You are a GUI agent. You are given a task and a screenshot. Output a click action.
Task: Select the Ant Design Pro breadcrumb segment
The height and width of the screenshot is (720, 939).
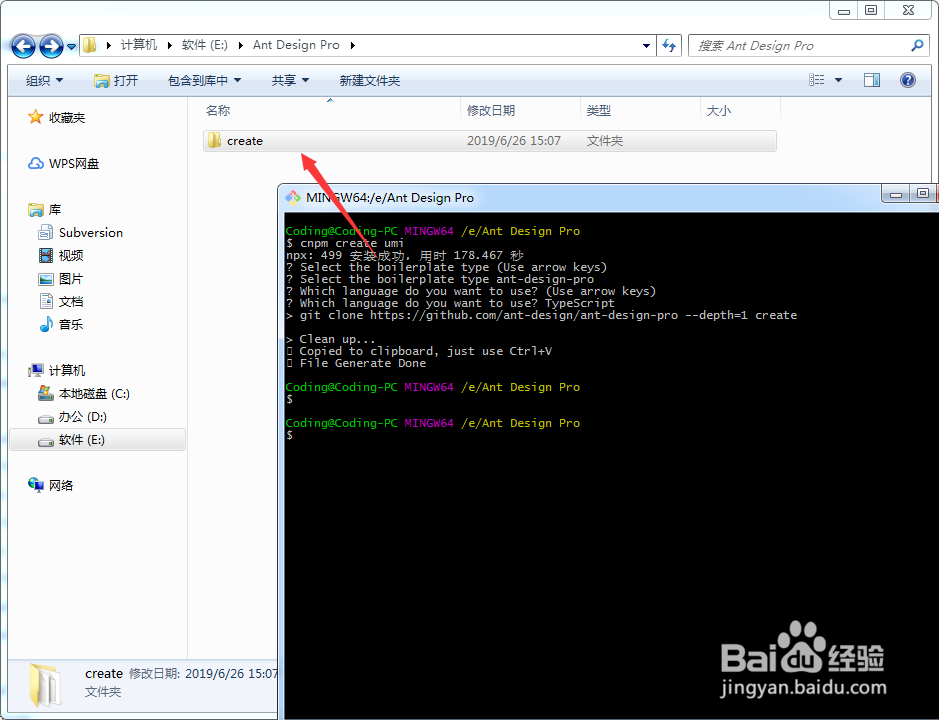296,45
